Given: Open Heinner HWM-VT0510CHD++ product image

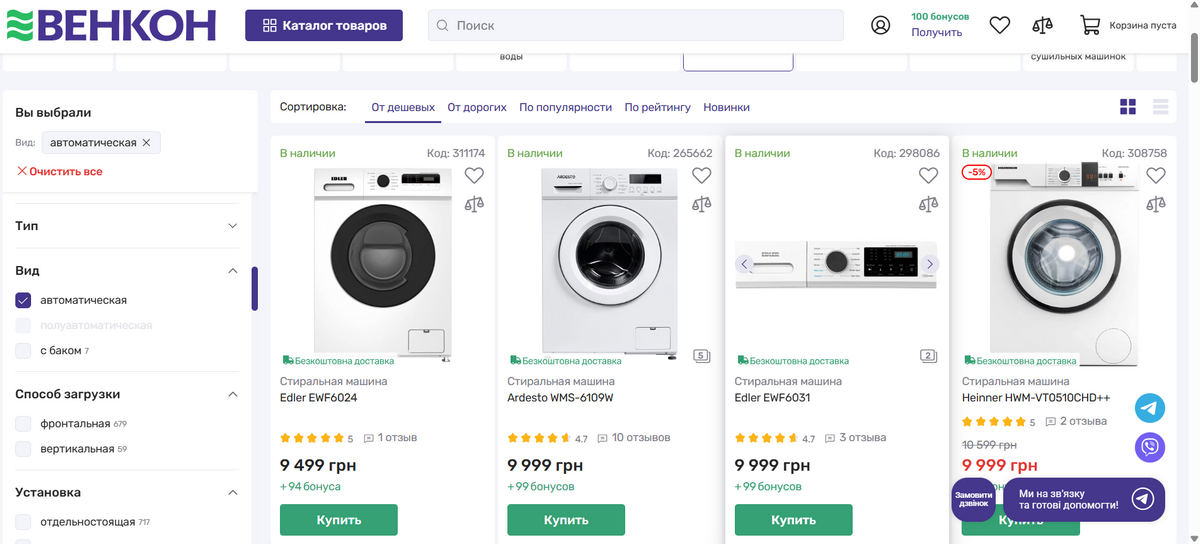Looking at the screenshot, I should tap(1064, 264).
